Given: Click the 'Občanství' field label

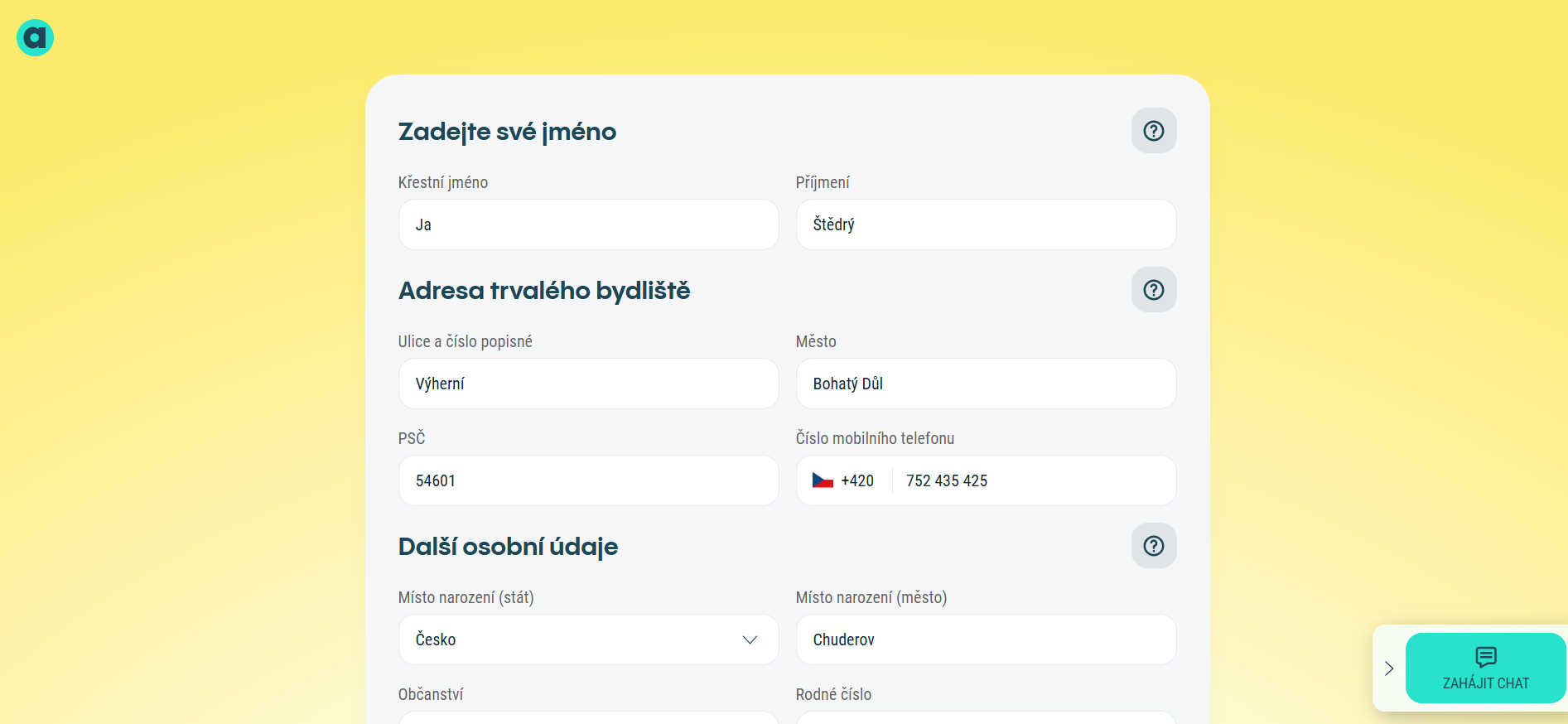Looking at the screenshot, I should [431, 694].
